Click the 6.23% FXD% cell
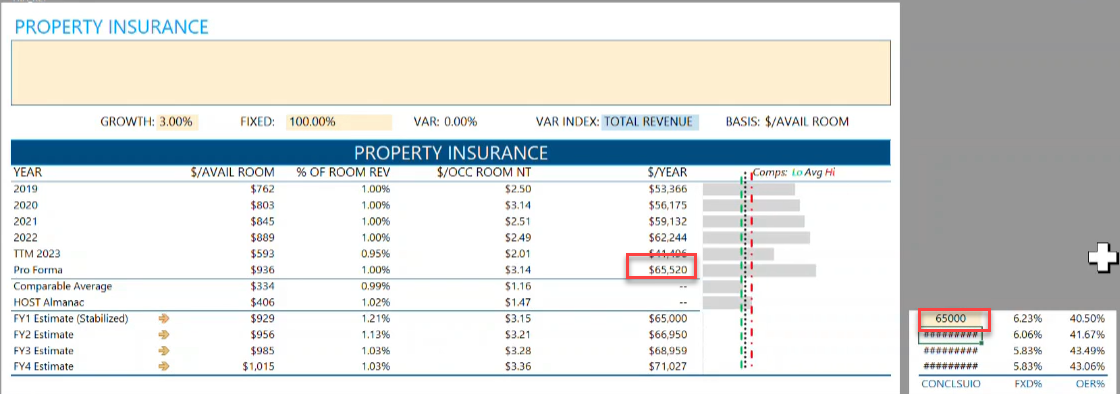Image resolution: width=1120 pixels, height=394 pixels. (x=1027, y=319)
